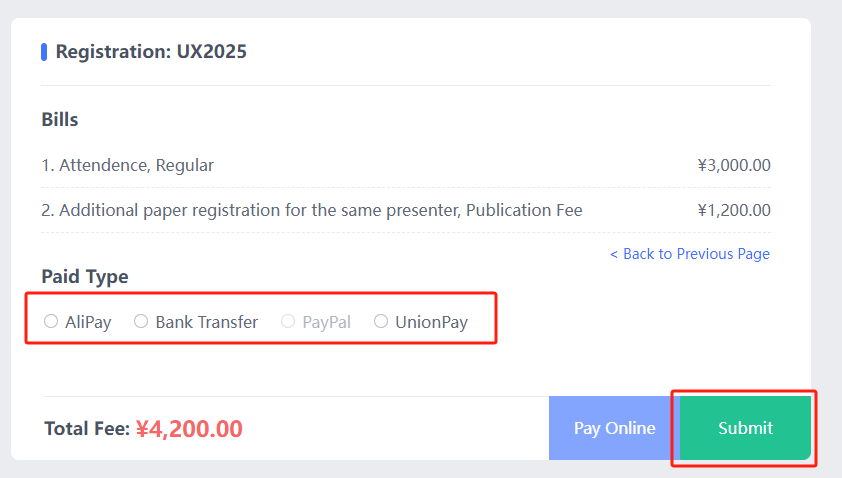Image resolution: width=842 pixels, height=478 pixels.
Task: Click the AliPay text label
Action: click(88, 322)
